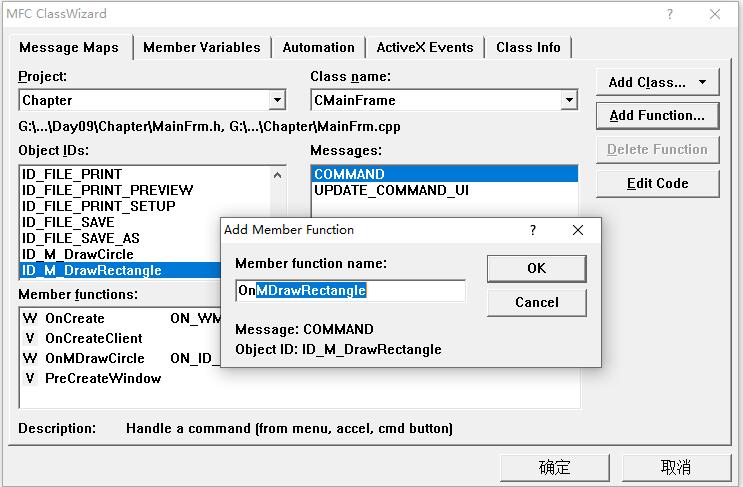Image resolution: width=743 pixels, height=487 pixels.
Task: Click the Add Member Function help question mark
Action: point(533,230)
